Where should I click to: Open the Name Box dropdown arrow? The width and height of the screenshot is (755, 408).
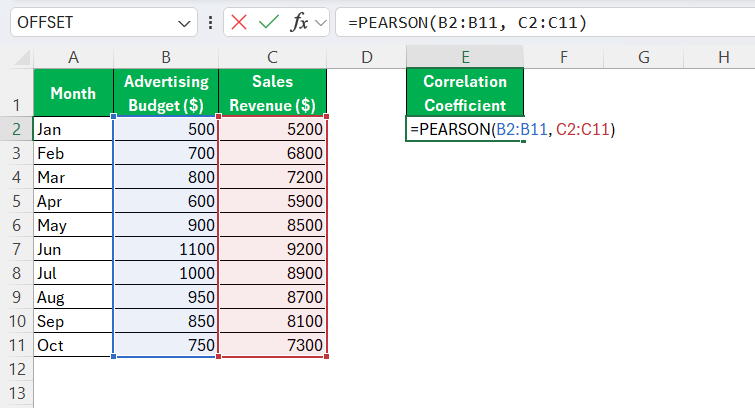click(x=184, y=23)
